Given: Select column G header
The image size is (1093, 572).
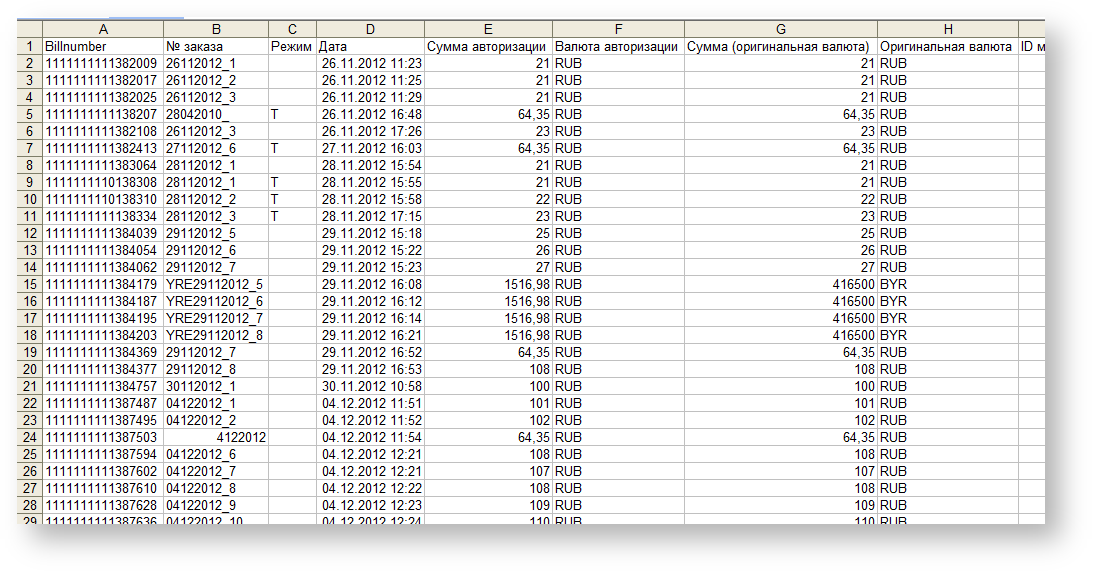Looking at the screenshot, I should pyautogui.click(x=780, y=29).
